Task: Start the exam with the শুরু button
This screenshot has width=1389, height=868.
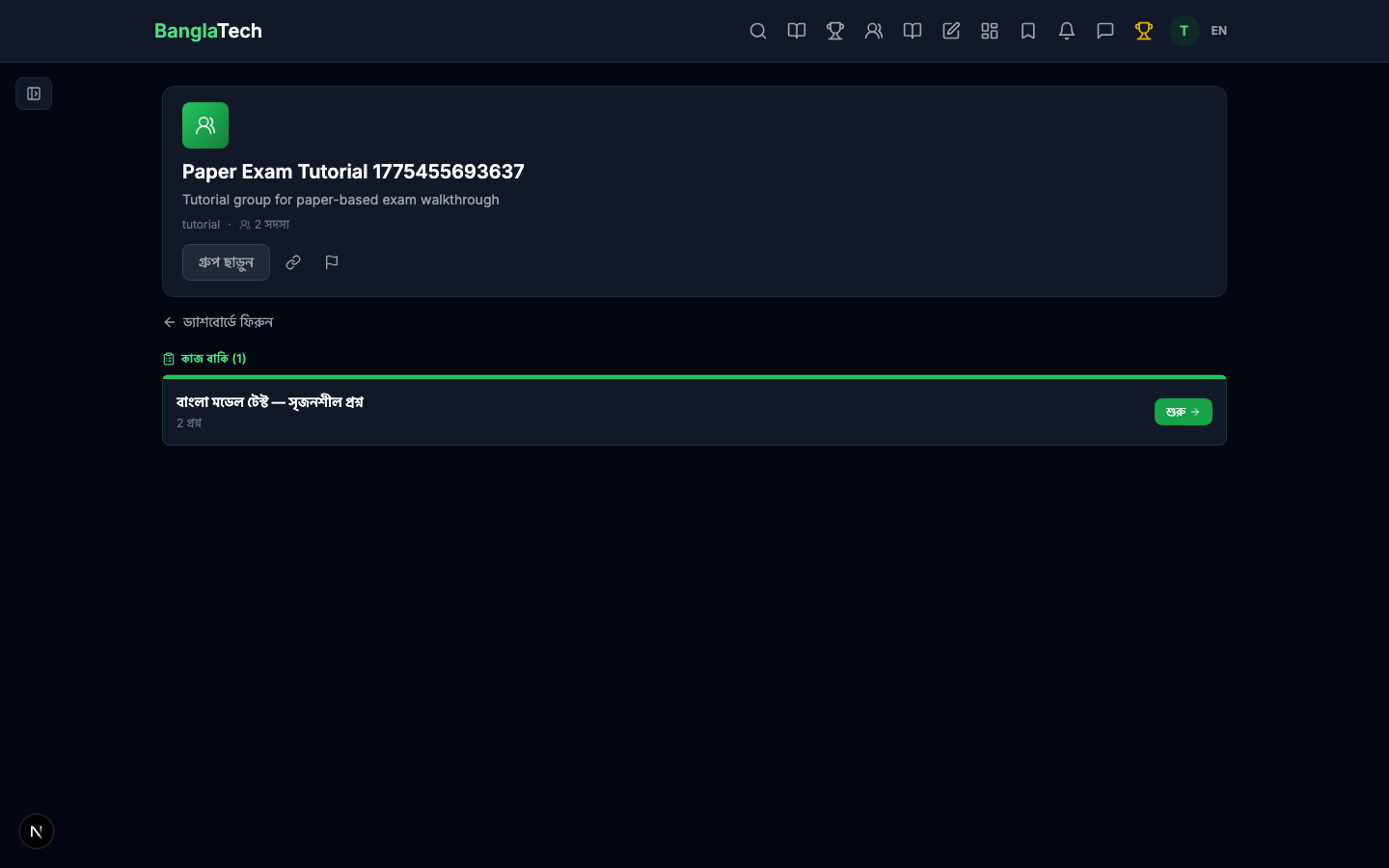Action: coord(1183,412)
